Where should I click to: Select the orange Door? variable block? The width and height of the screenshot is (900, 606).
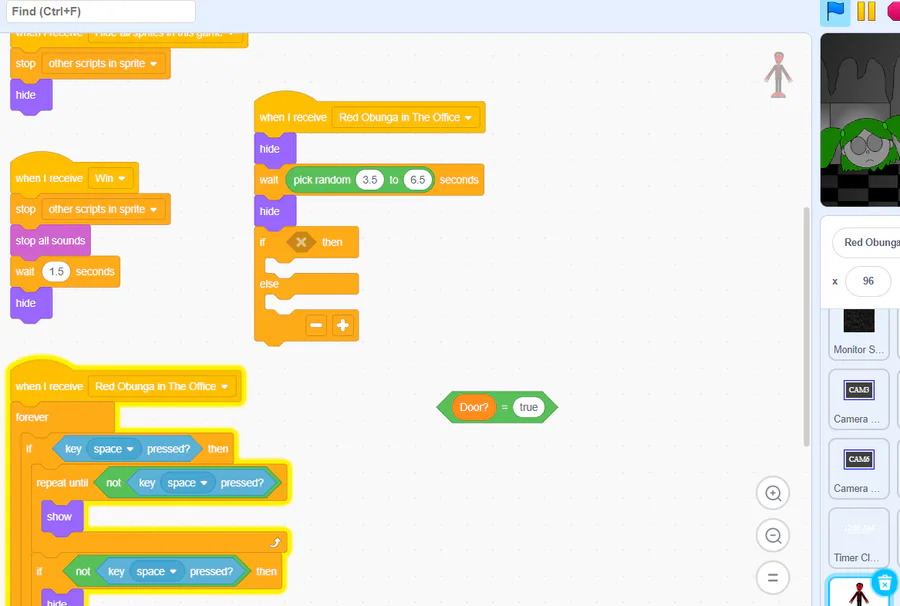tap(474, 407)
